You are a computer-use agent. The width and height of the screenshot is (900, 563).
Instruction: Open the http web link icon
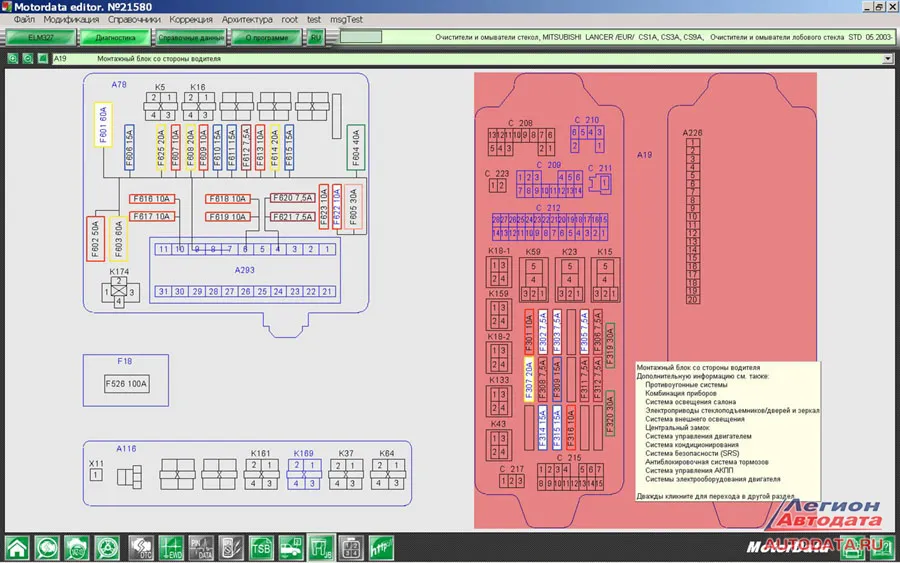coord(381,548)
